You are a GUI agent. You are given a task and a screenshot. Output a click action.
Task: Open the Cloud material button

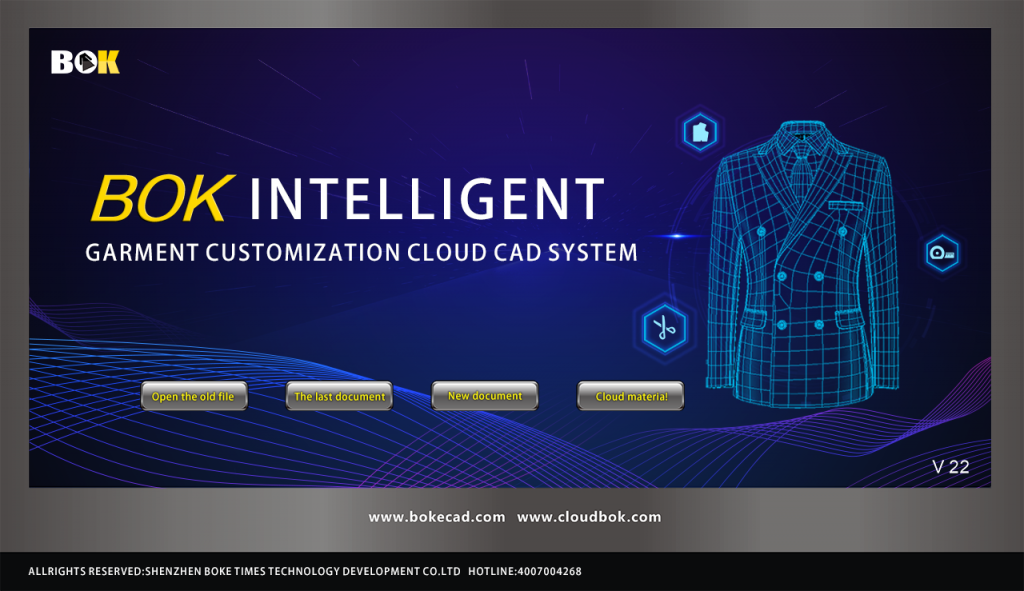pyautogui.click(x=630, y=396)
